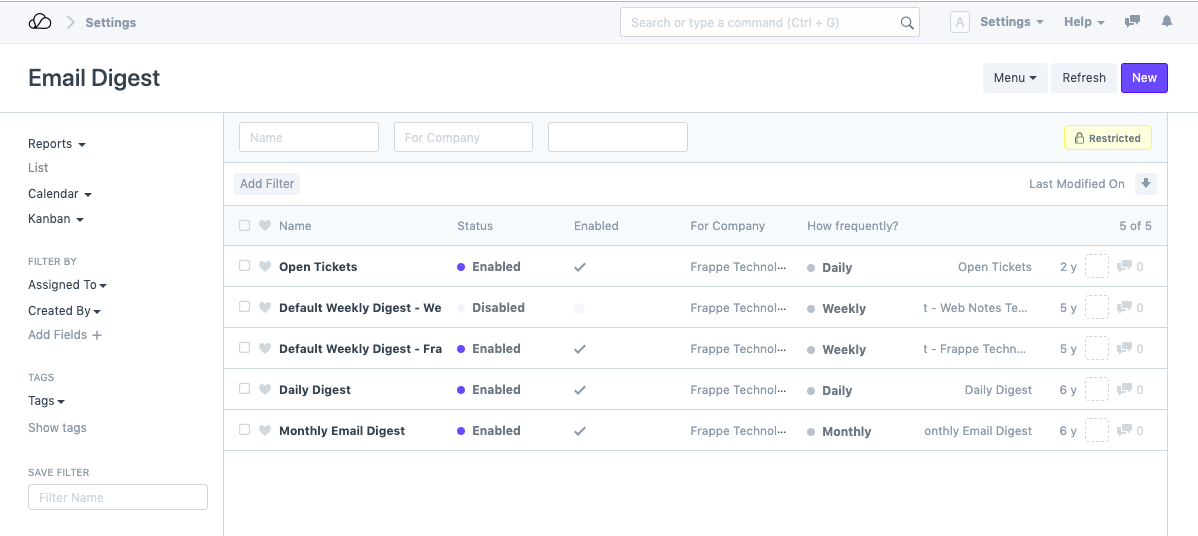
Task: Select the Open Tickets row checkbox
Action: tap(244, 266)
